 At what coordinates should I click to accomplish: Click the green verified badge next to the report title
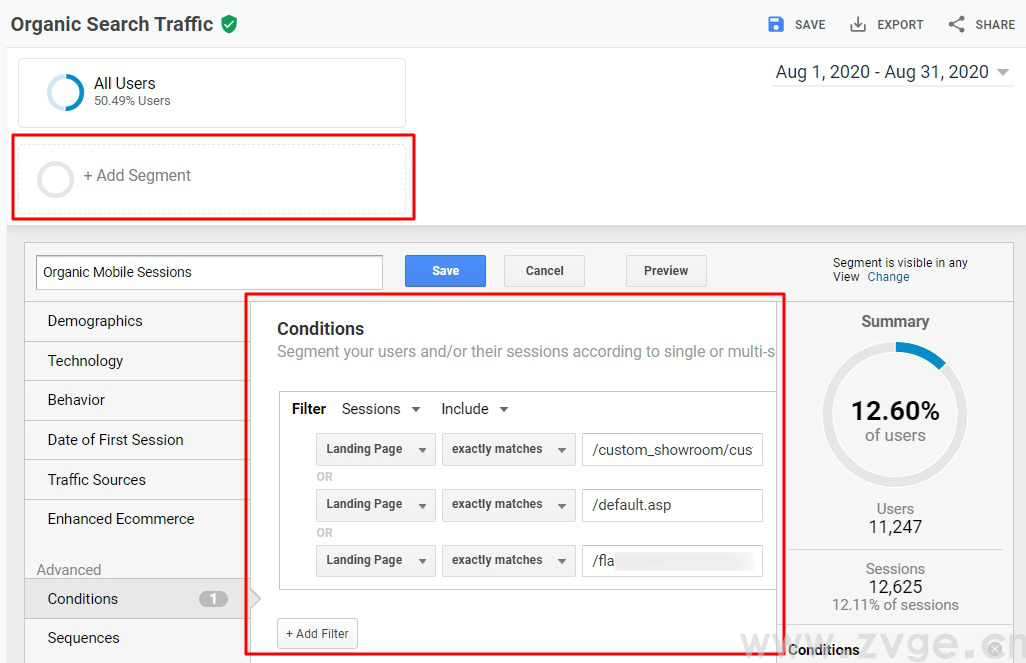click(x=229, y=23)
